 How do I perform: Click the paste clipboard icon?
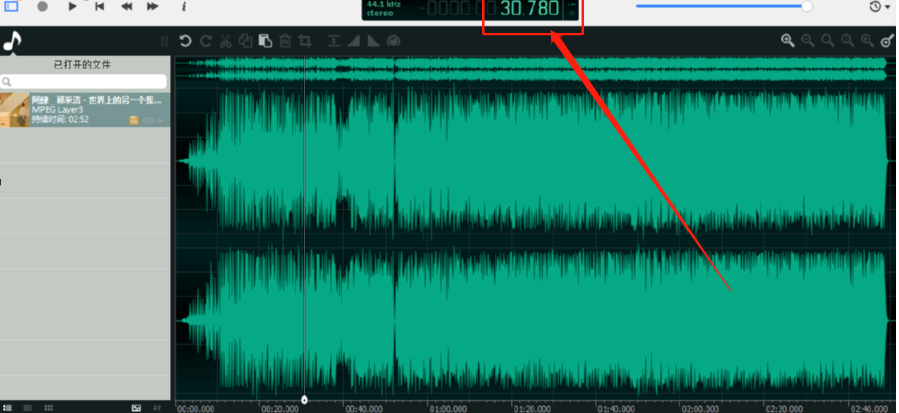pos(265,41)
